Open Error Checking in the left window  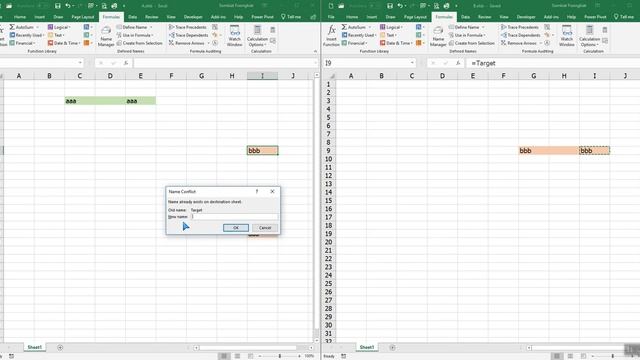click(x=216, y=35)
